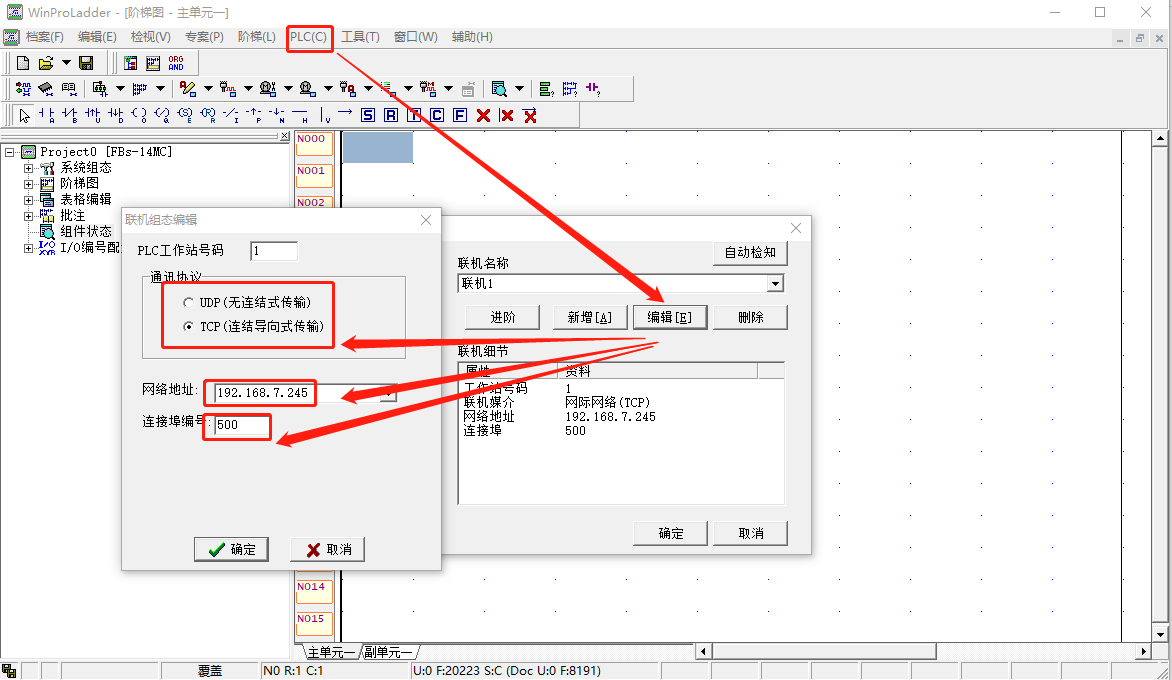The width and height of the screenshot is (1172, 680).
Task: Open the 档案(F) menu
Action: click(x=44, y=37)
